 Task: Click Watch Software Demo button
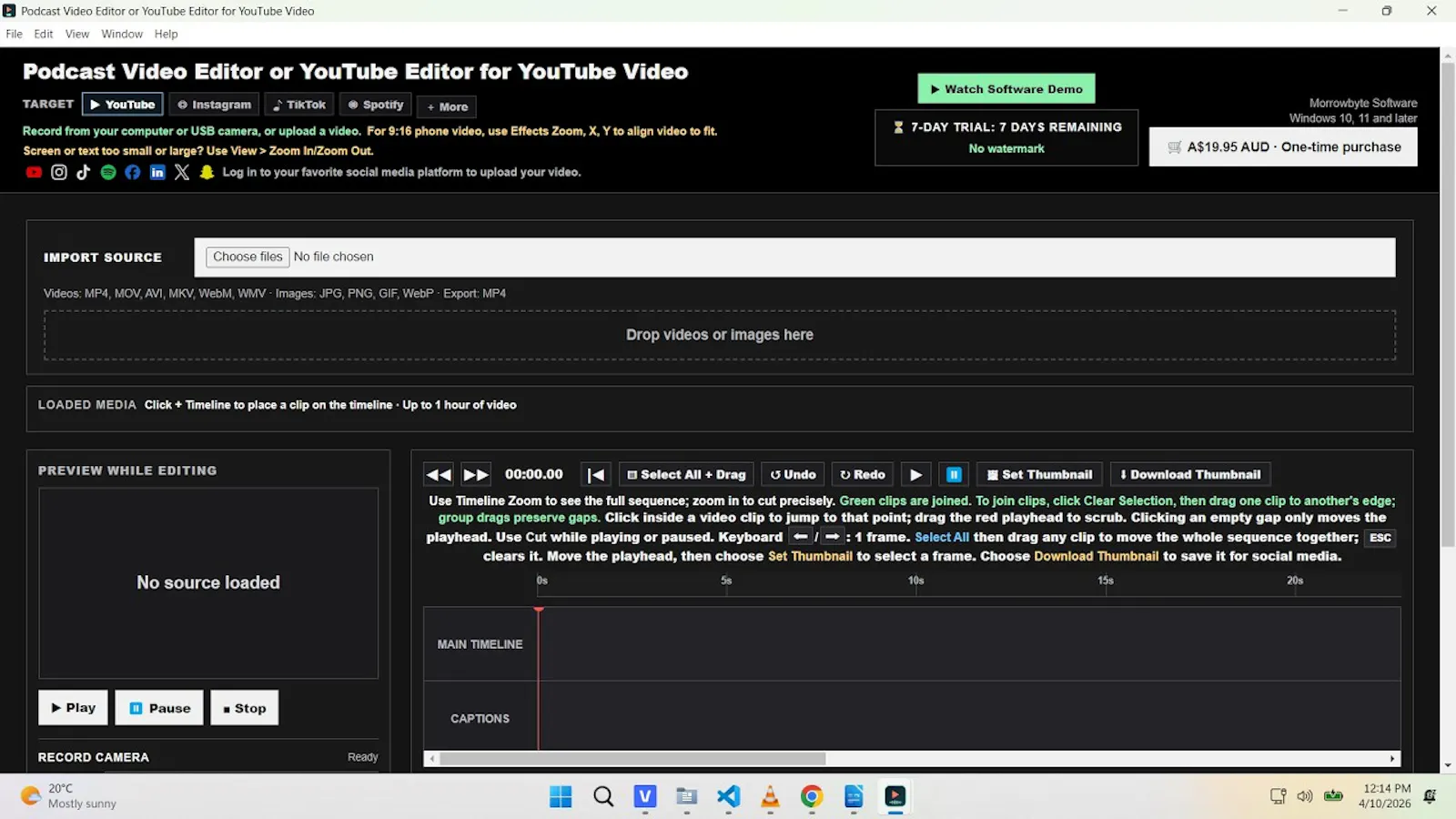pyautogui.click(x=1006, y=89)
